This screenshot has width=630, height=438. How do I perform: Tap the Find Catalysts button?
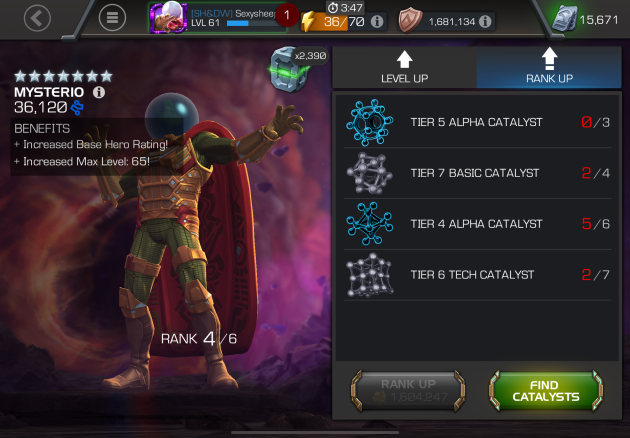[x=546, y=391]
